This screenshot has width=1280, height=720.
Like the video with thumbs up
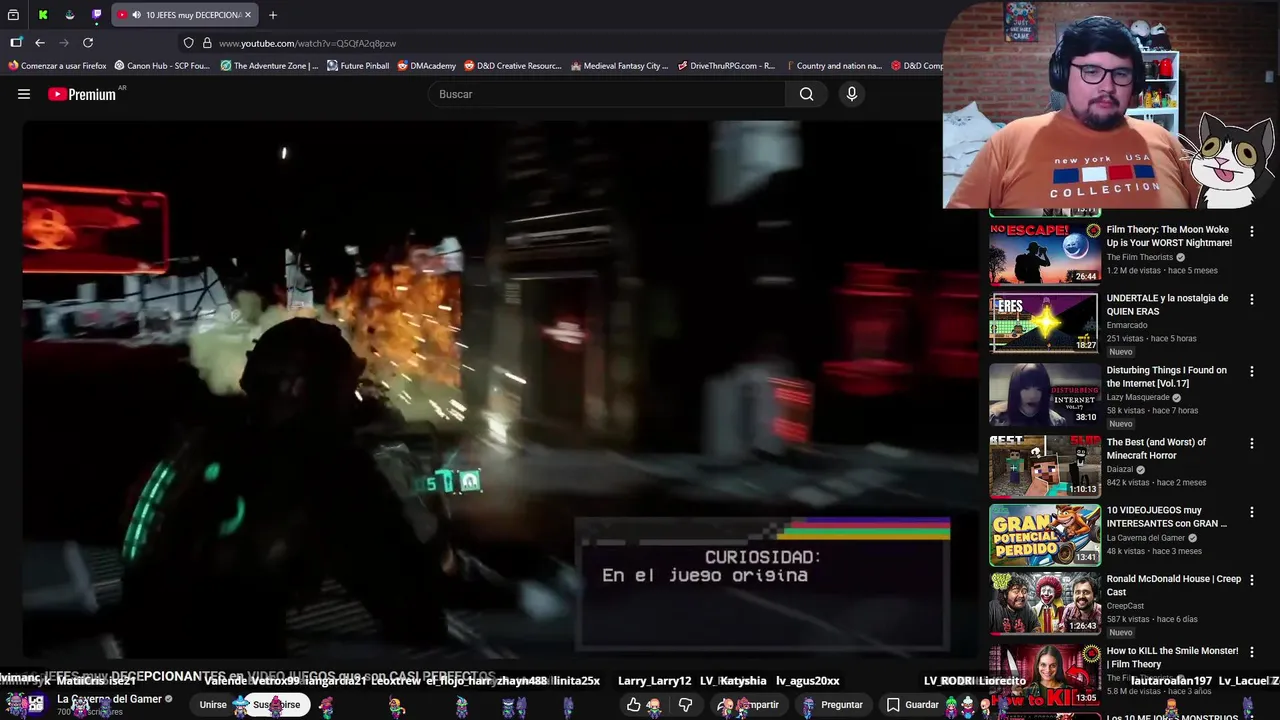click(x=634, y=705)
